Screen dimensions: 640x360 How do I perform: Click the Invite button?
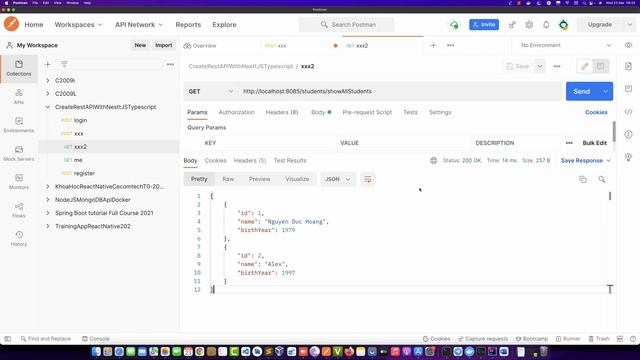(x=484, y=24)
